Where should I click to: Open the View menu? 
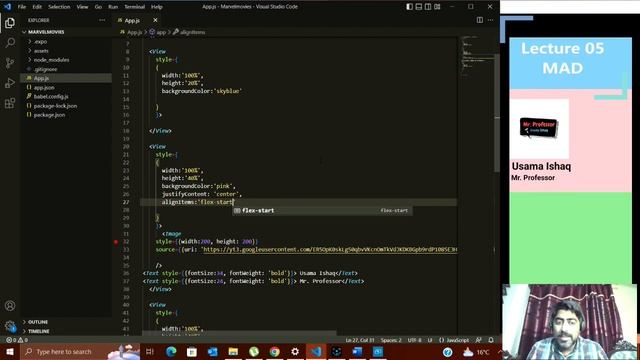pos(82,7)
